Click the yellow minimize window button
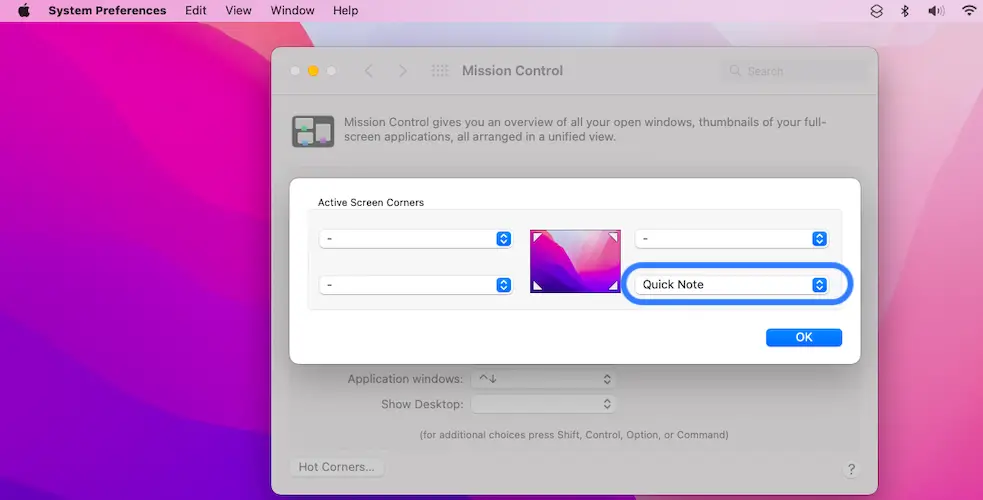The height and width of the screenshot is (500, 983). pyautogui.click(x=313, y=71)
